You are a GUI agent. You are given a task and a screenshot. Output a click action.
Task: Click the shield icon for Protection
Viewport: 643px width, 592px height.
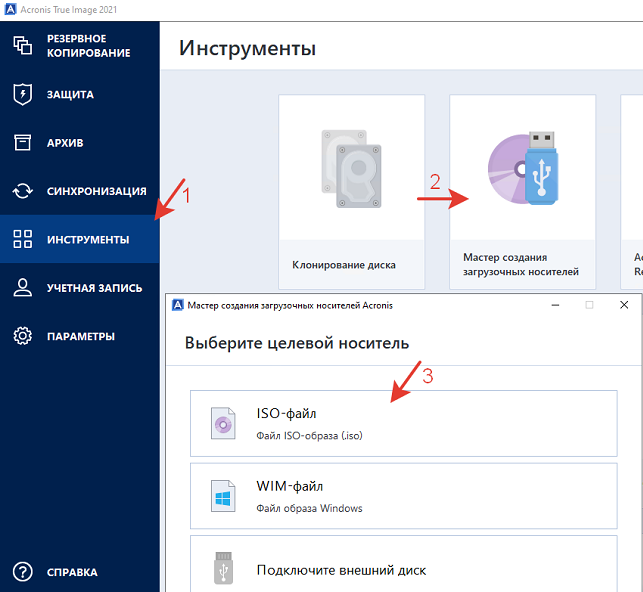pos(23,94)
